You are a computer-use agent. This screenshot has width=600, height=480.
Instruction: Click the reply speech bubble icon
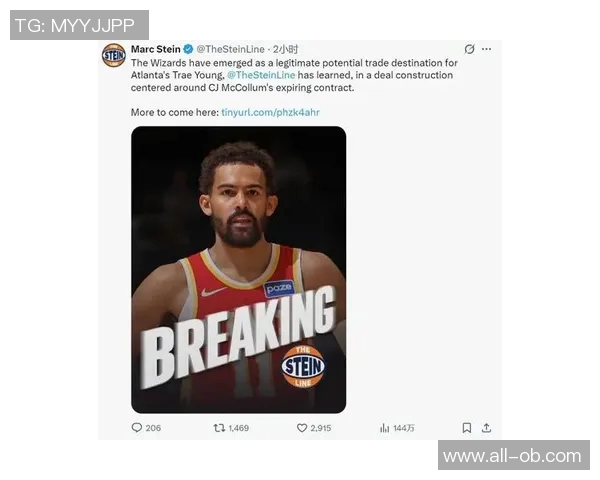tap(137, 428)
